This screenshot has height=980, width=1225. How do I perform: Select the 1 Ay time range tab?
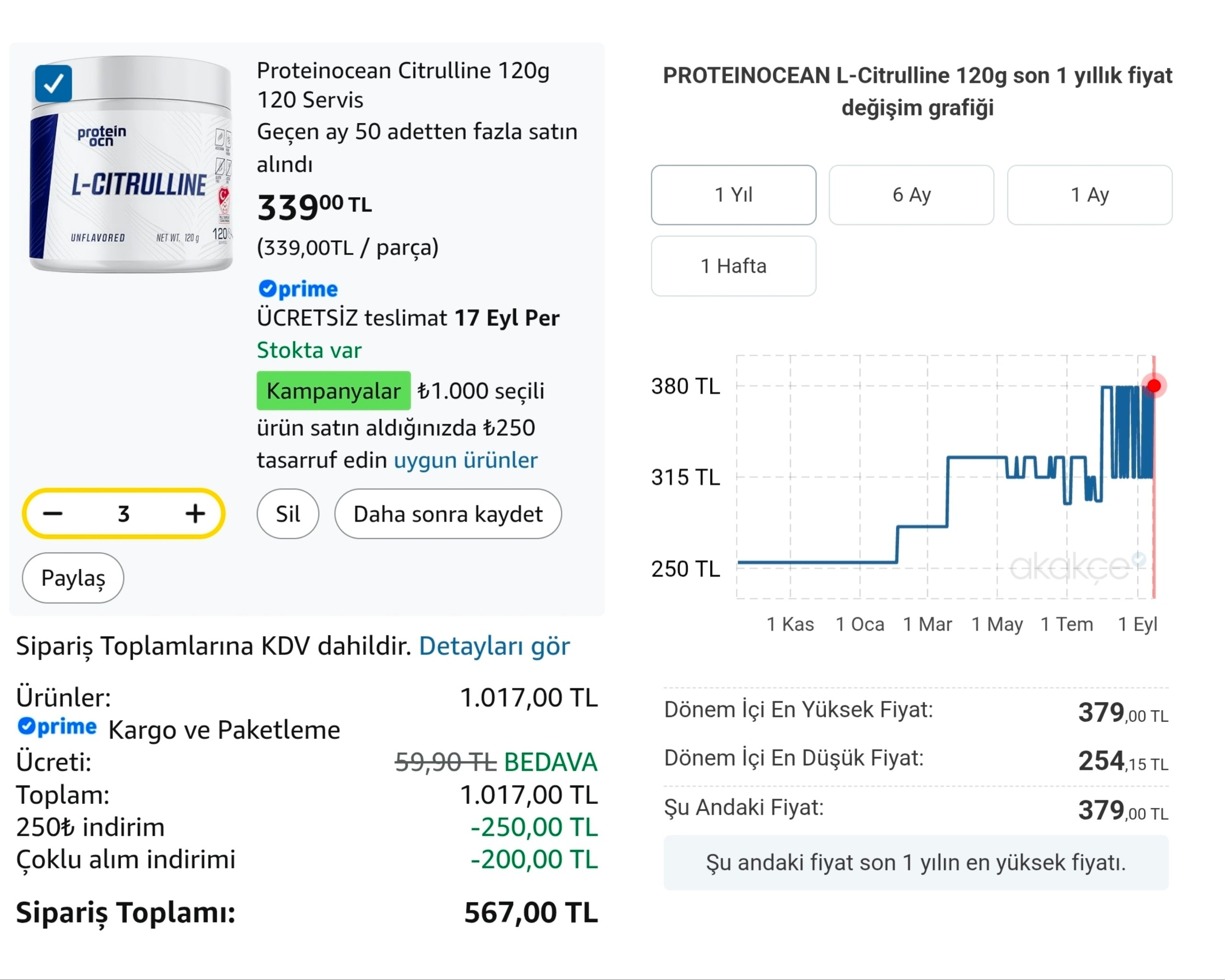[x=1090, y=195]
